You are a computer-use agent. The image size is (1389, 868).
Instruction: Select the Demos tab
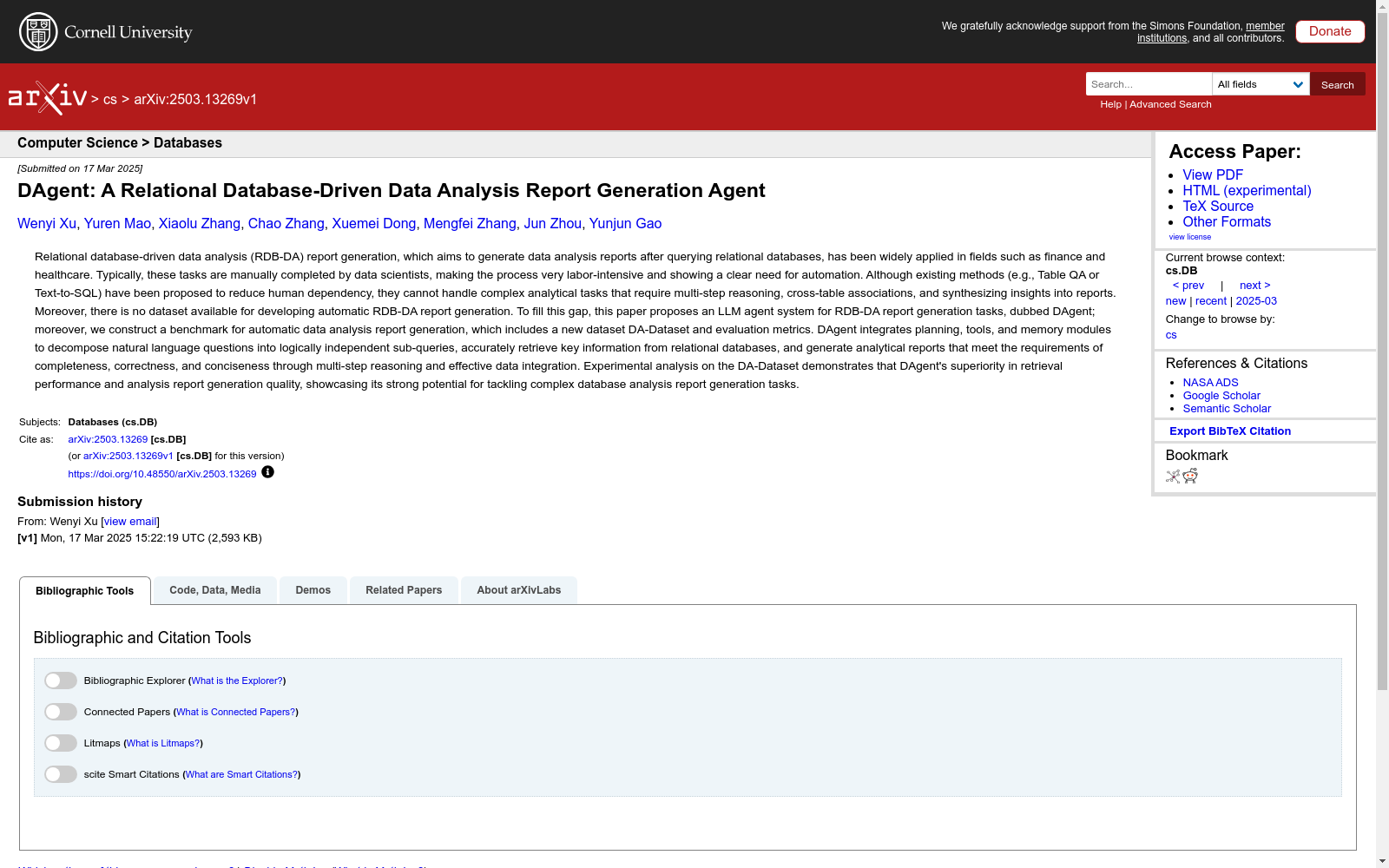point(313,590)
